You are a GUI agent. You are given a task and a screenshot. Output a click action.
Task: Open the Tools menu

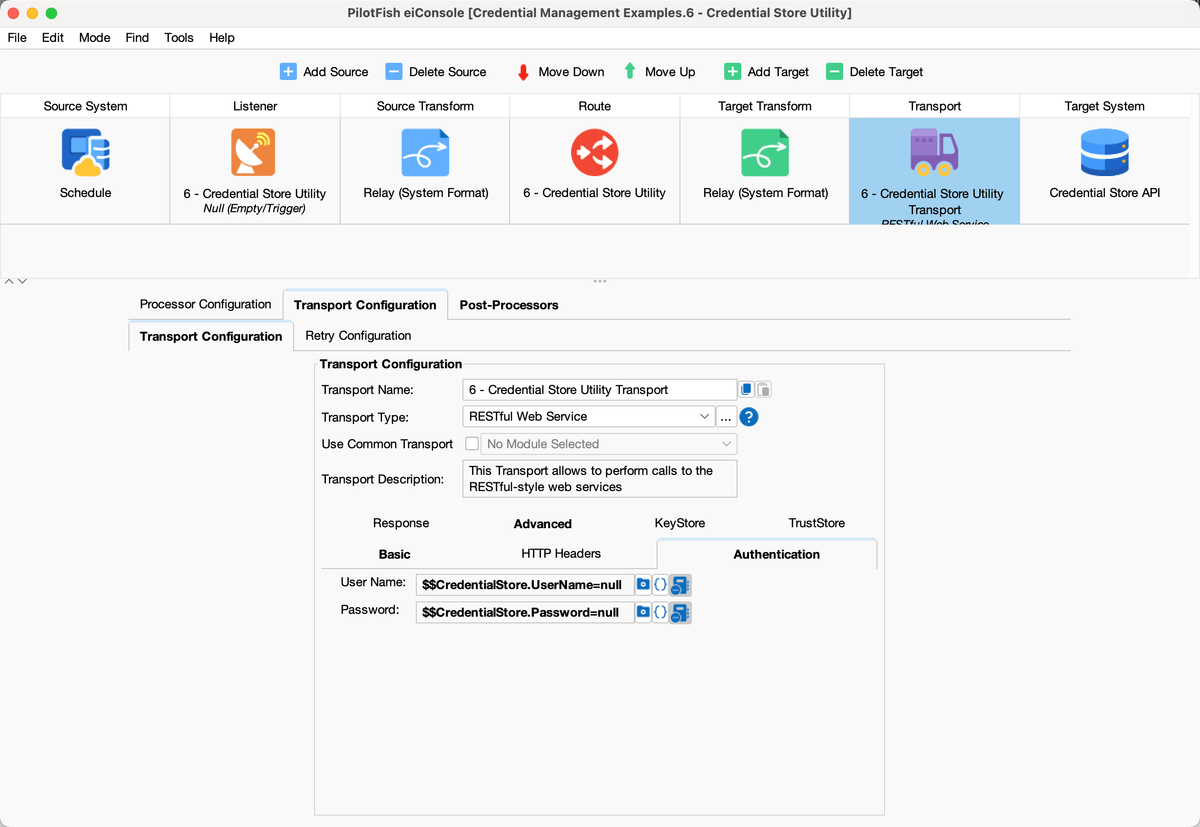pos(179,38)
